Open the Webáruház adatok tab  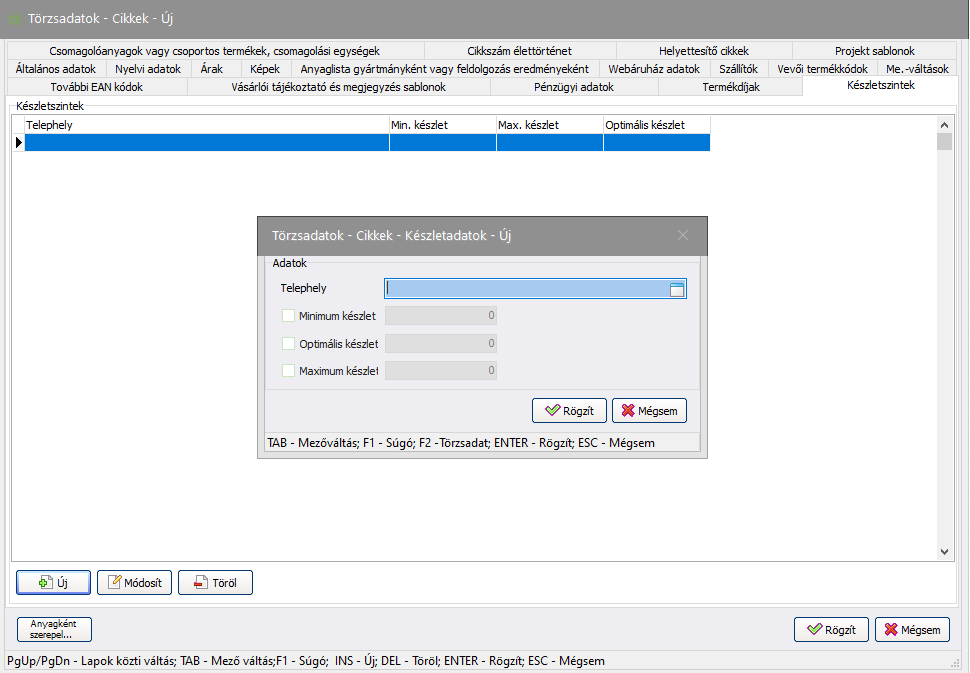[654, 69]
